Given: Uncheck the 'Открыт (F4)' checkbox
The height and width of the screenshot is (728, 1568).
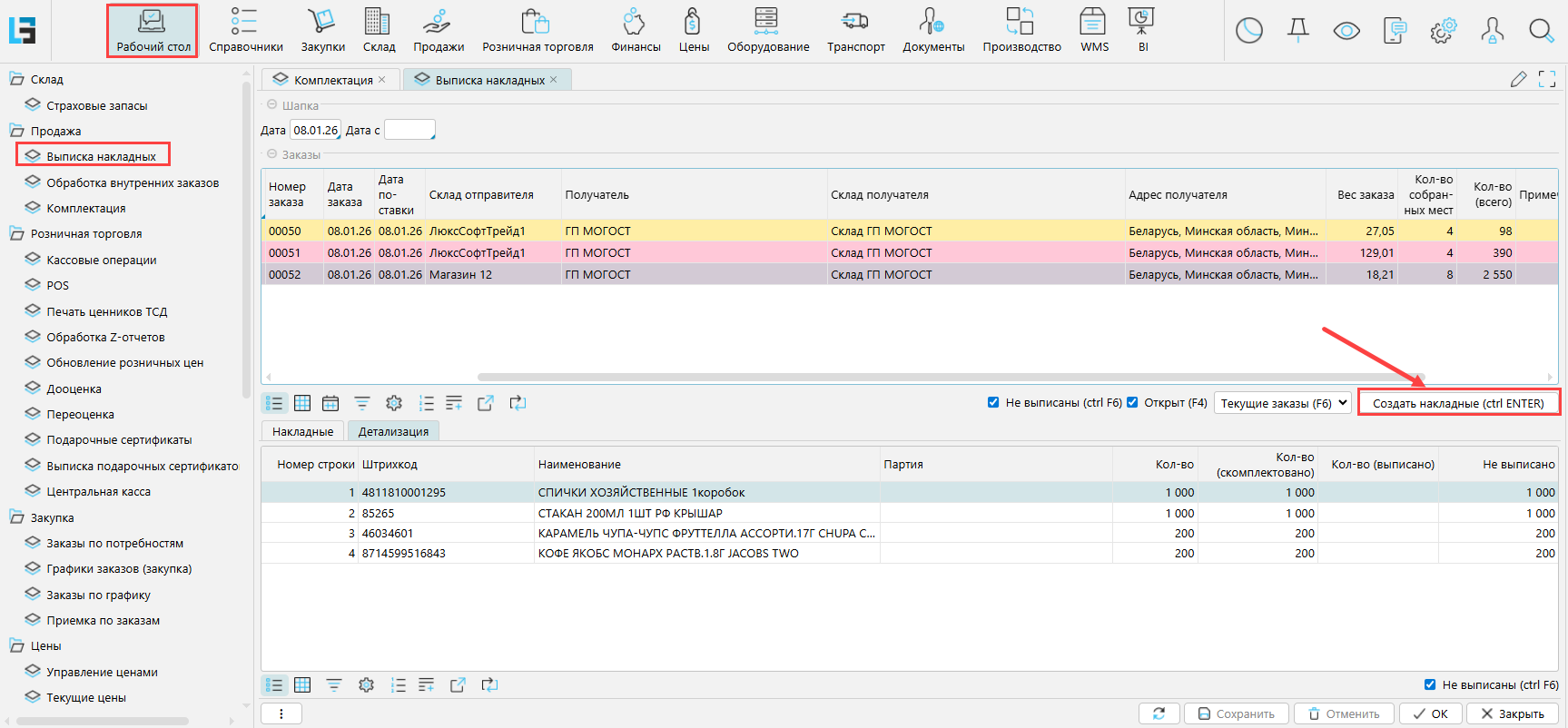Looking at the screenshot, I should point(1132,403).
